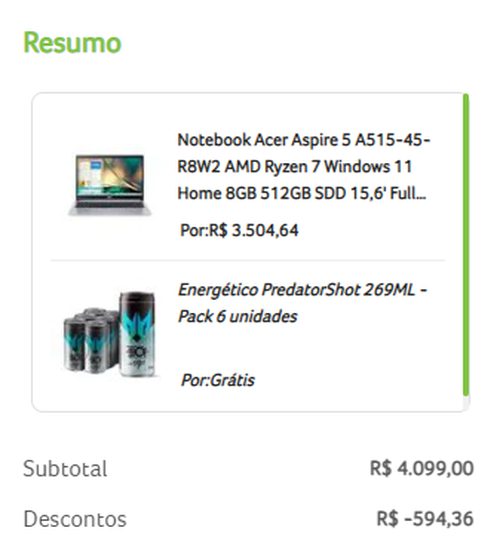The height and width of the screenshot is (552, 500).
Task: Click the Descontos label
Action: [75, 519]
